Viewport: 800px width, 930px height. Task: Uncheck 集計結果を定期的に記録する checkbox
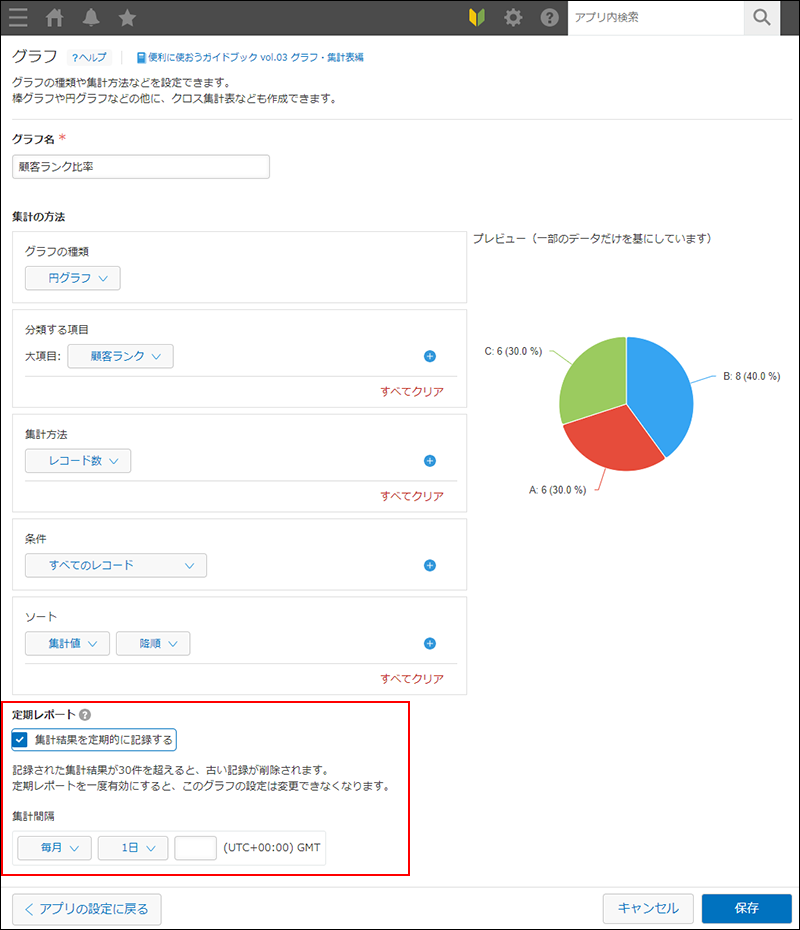(20, 740)
